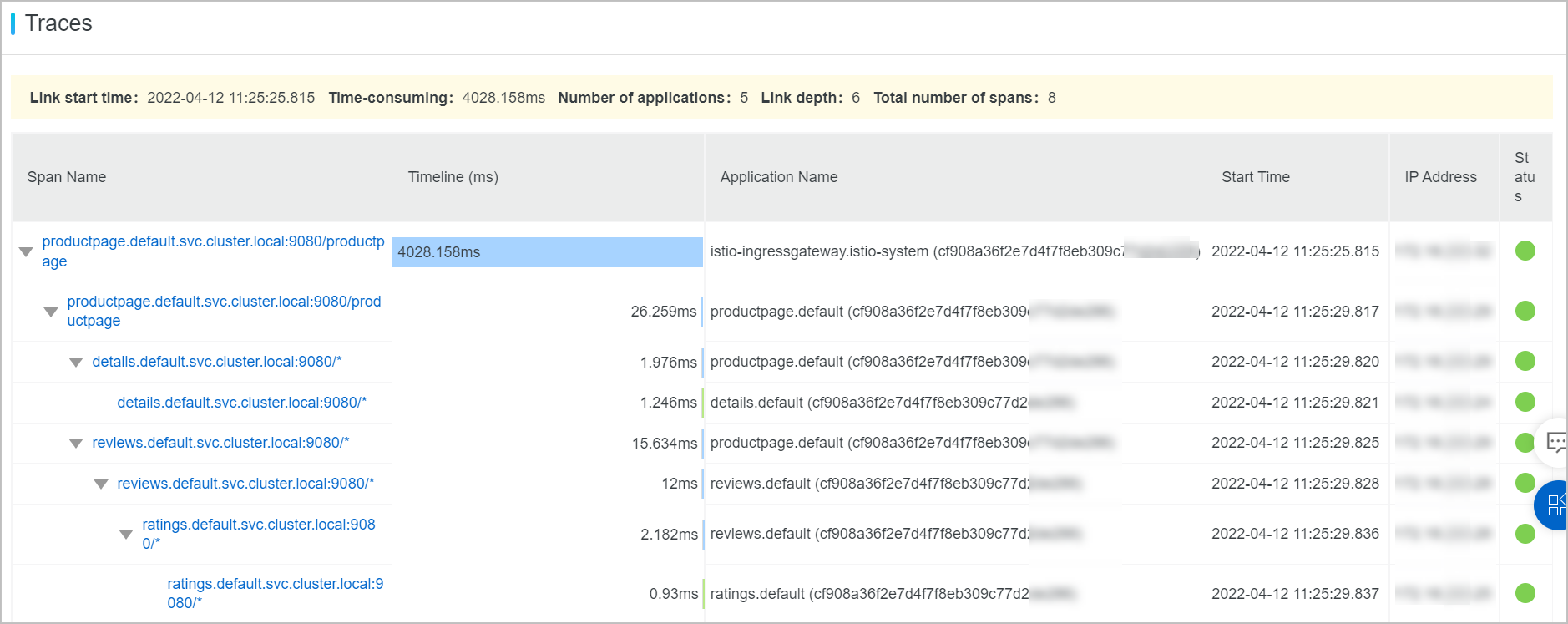This screenshot has width=1568, height=624.
Task: Collapse the reviews span taking 12ms
Action: [x=101, y=484]
